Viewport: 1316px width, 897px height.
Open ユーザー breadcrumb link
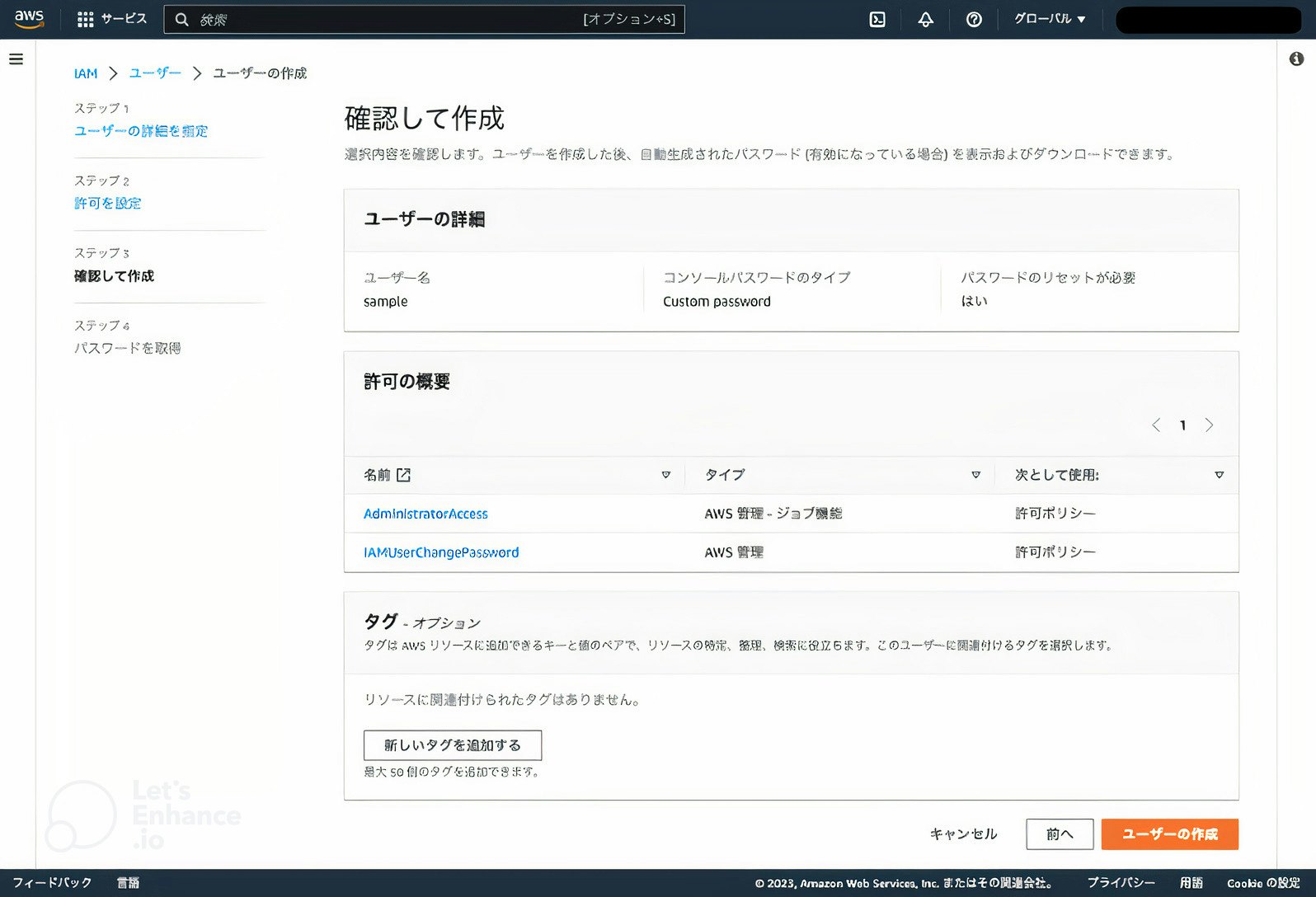(x=155, y=73)
